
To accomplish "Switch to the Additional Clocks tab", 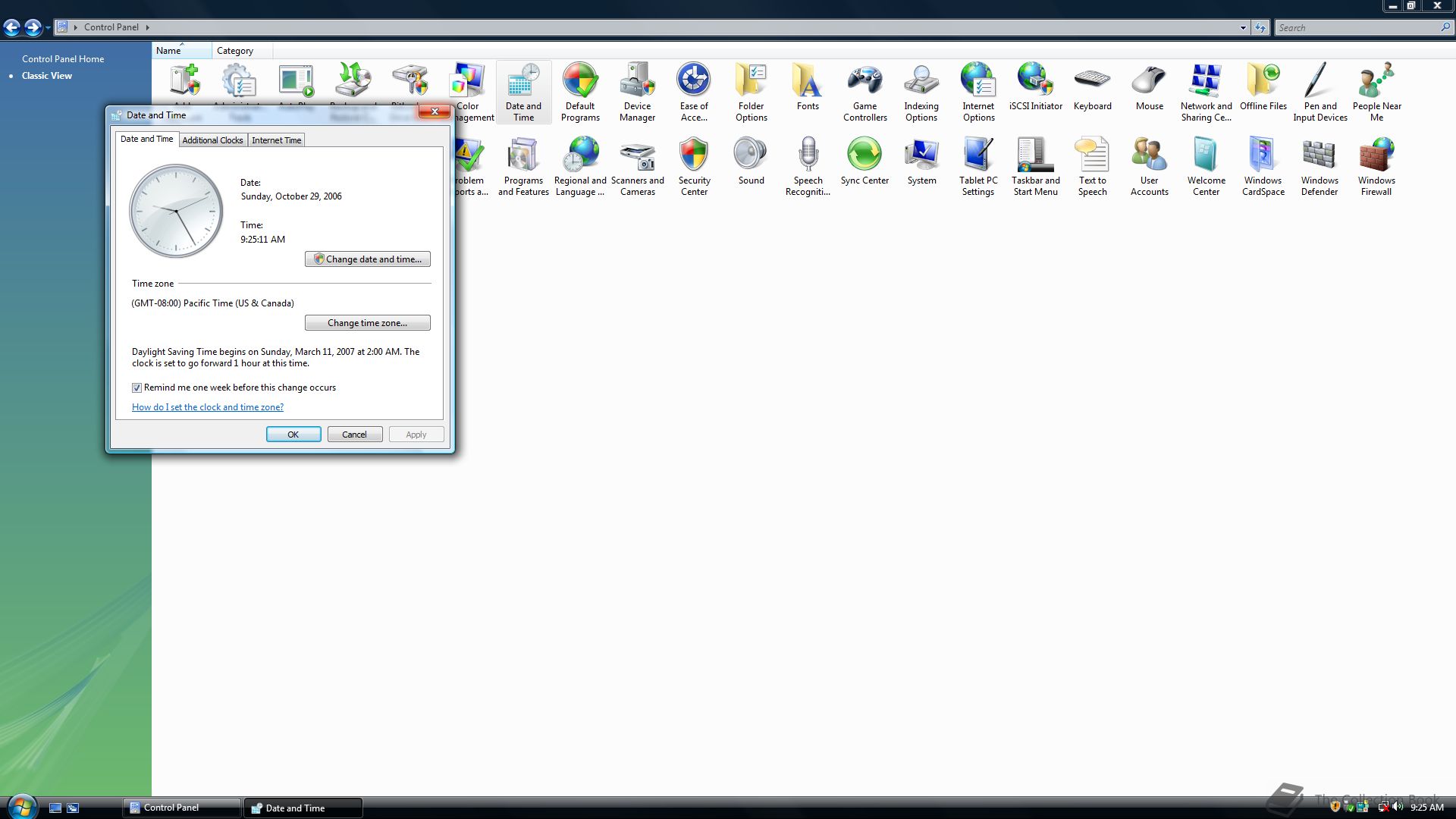I will (x=212, y=140).
